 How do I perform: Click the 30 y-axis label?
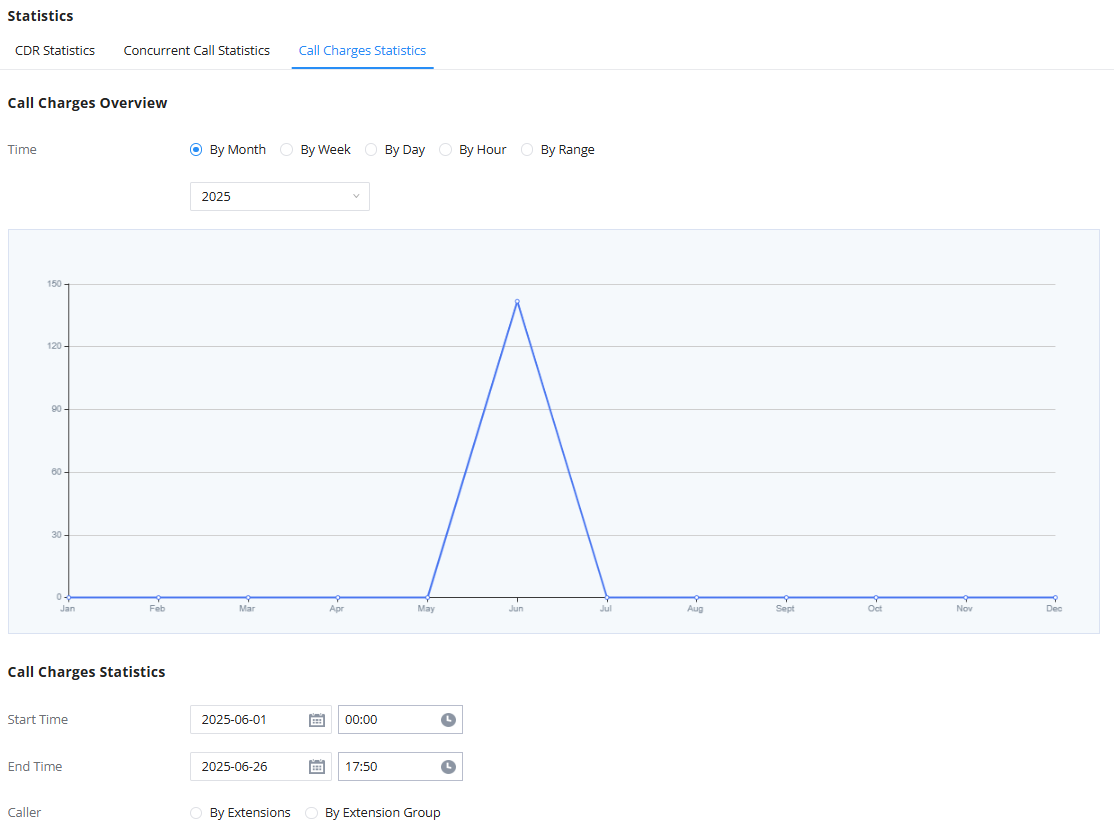tap(56, 534)
